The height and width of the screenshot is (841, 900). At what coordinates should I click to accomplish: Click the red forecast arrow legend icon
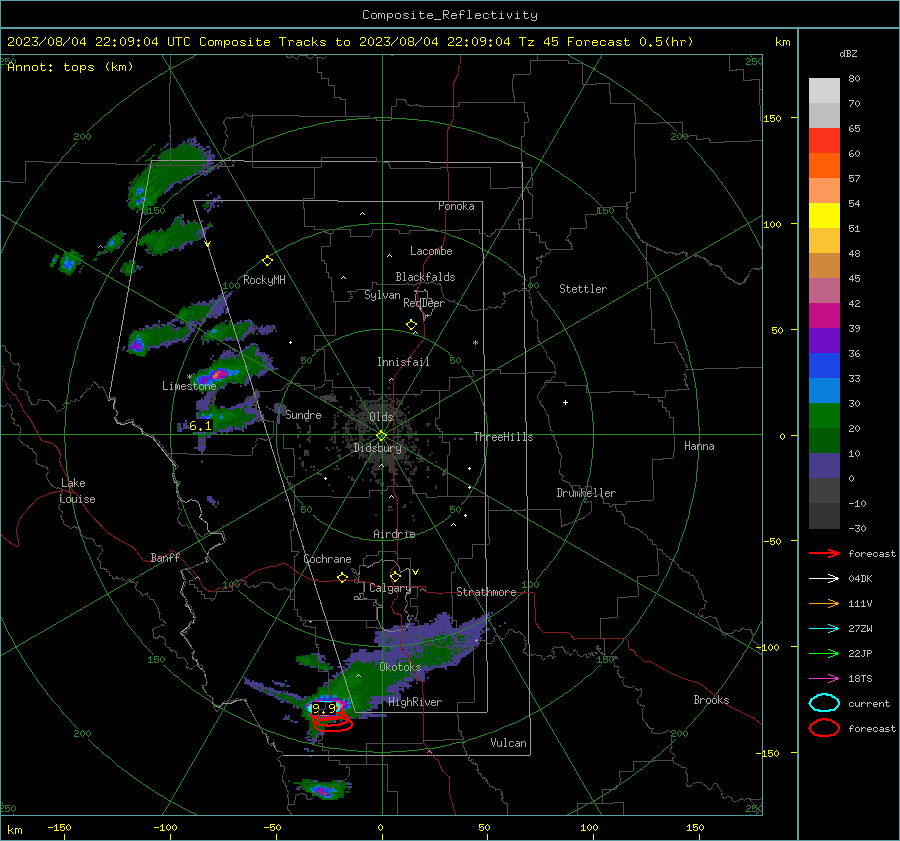pyautogui.click(x=824, y=554)
